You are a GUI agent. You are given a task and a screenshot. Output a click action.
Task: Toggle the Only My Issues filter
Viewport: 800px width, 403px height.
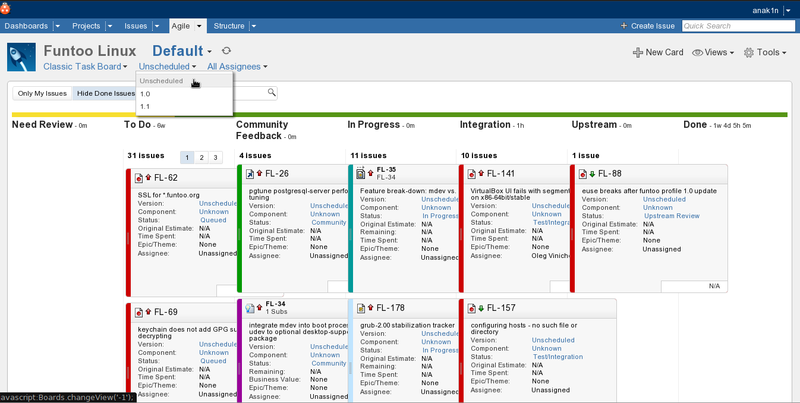pyautogui.click(x=43, y=93)
